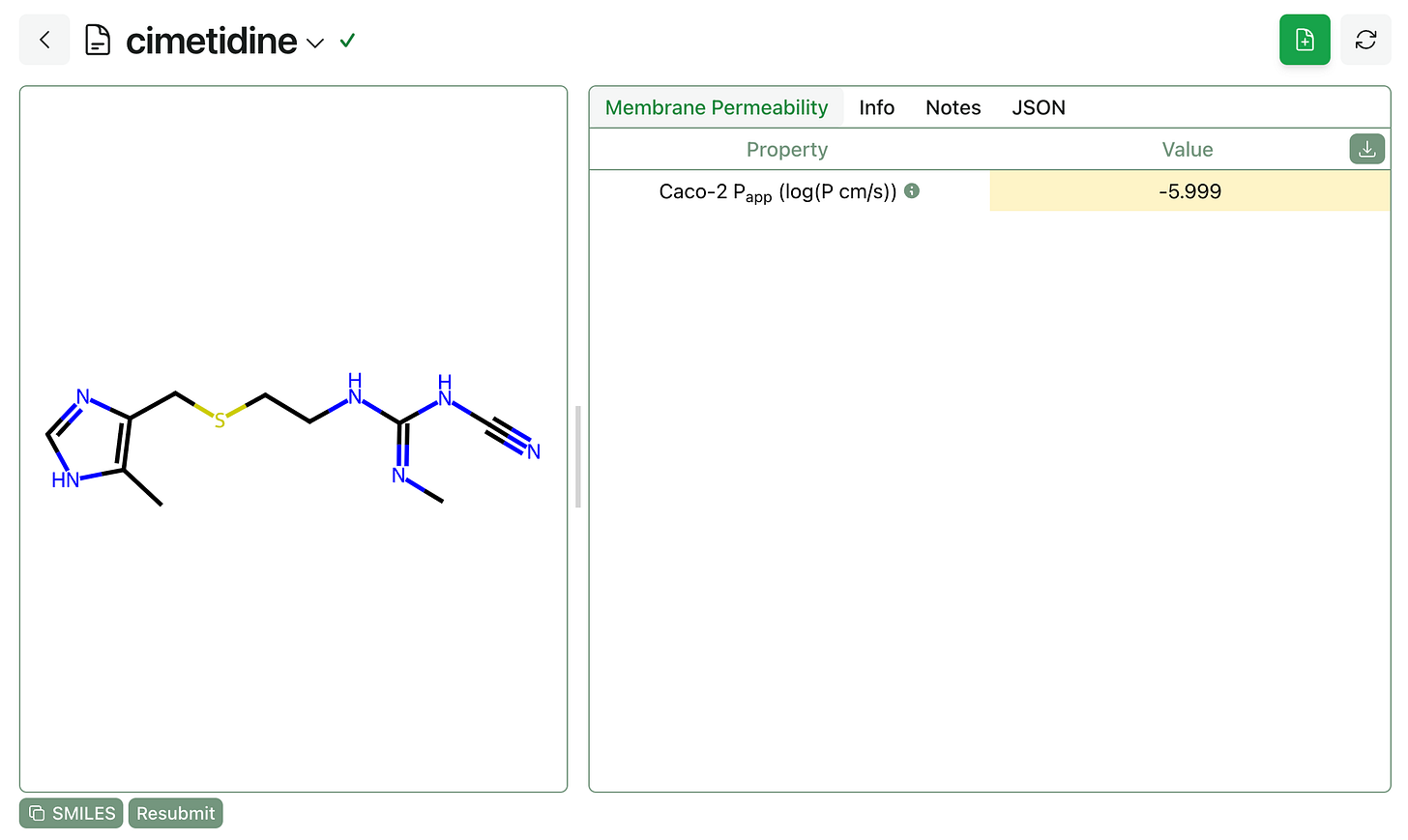Click the download icon above the Value column
The image size is (1408, 840).
pos(1366,149)
